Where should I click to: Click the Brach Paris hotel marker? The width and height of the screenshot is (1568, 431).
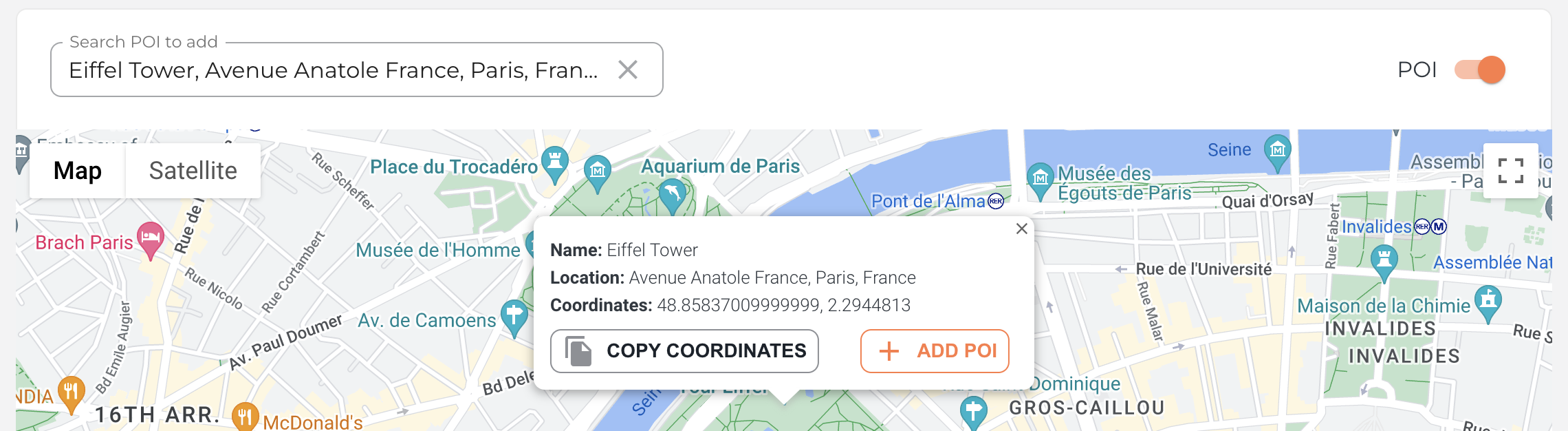(x=150, y=239)
